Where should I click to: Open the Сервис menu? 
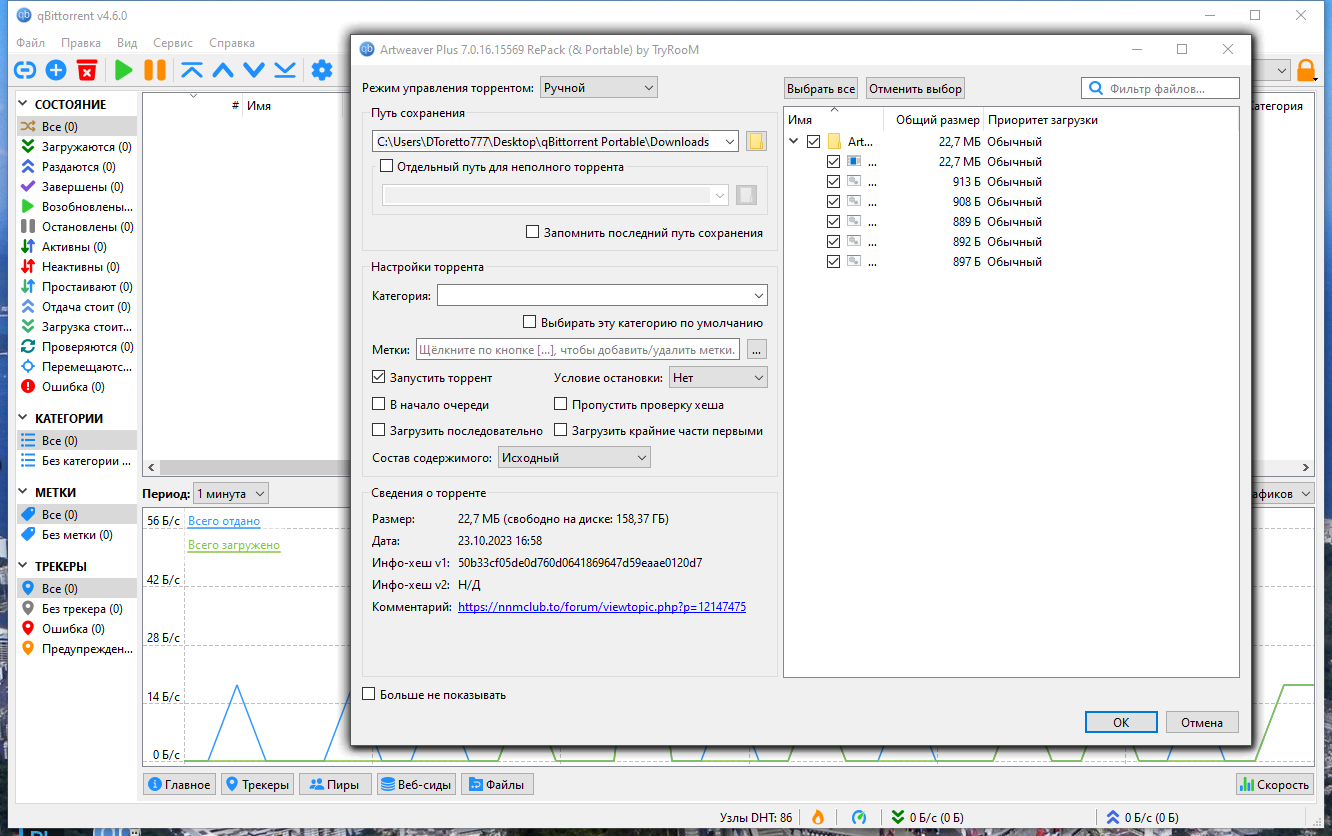point(173,43)
